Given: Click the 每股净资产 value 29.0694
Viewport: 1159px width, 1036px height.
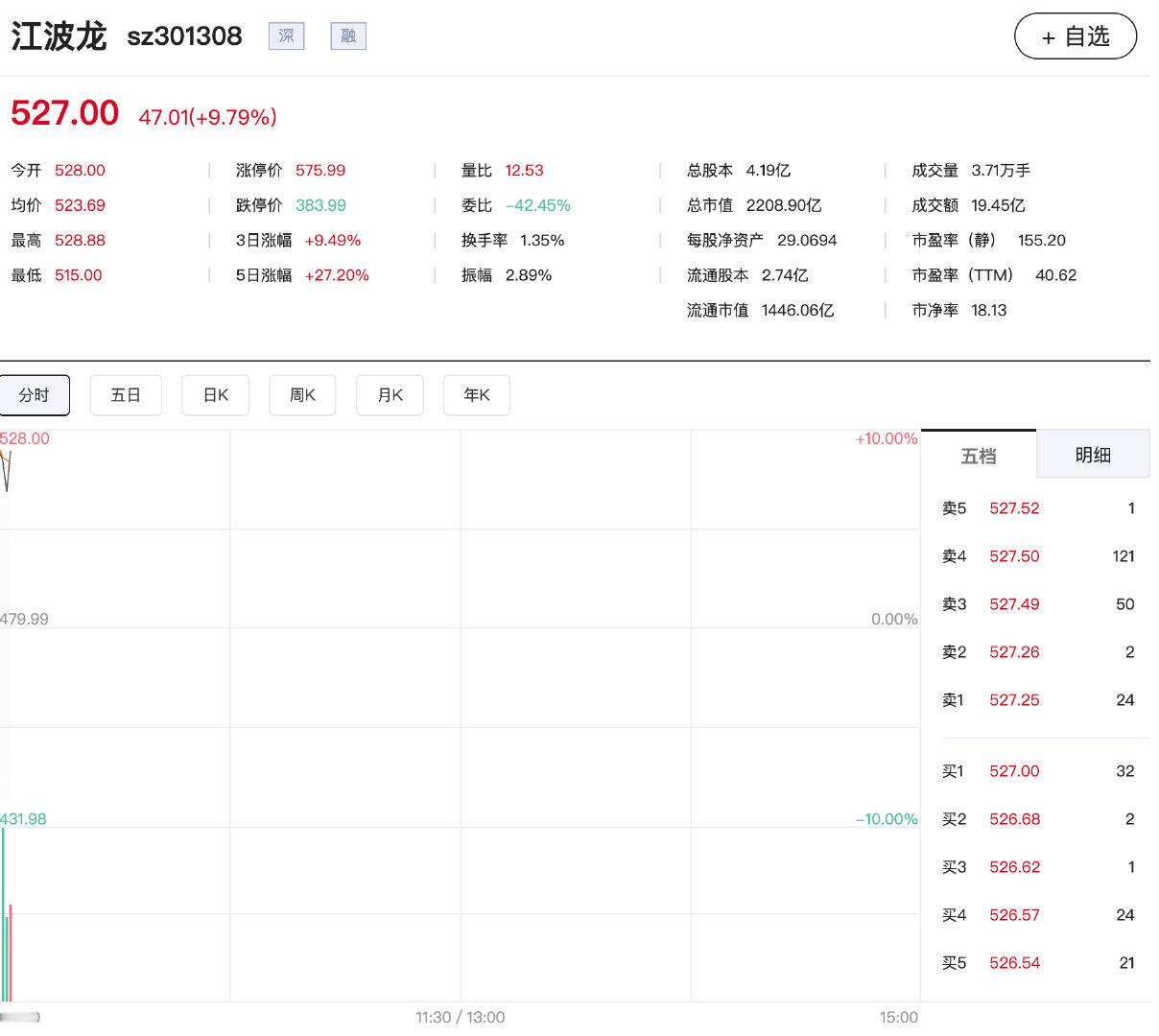Looking at the screenshot, I should coord(807,241).
